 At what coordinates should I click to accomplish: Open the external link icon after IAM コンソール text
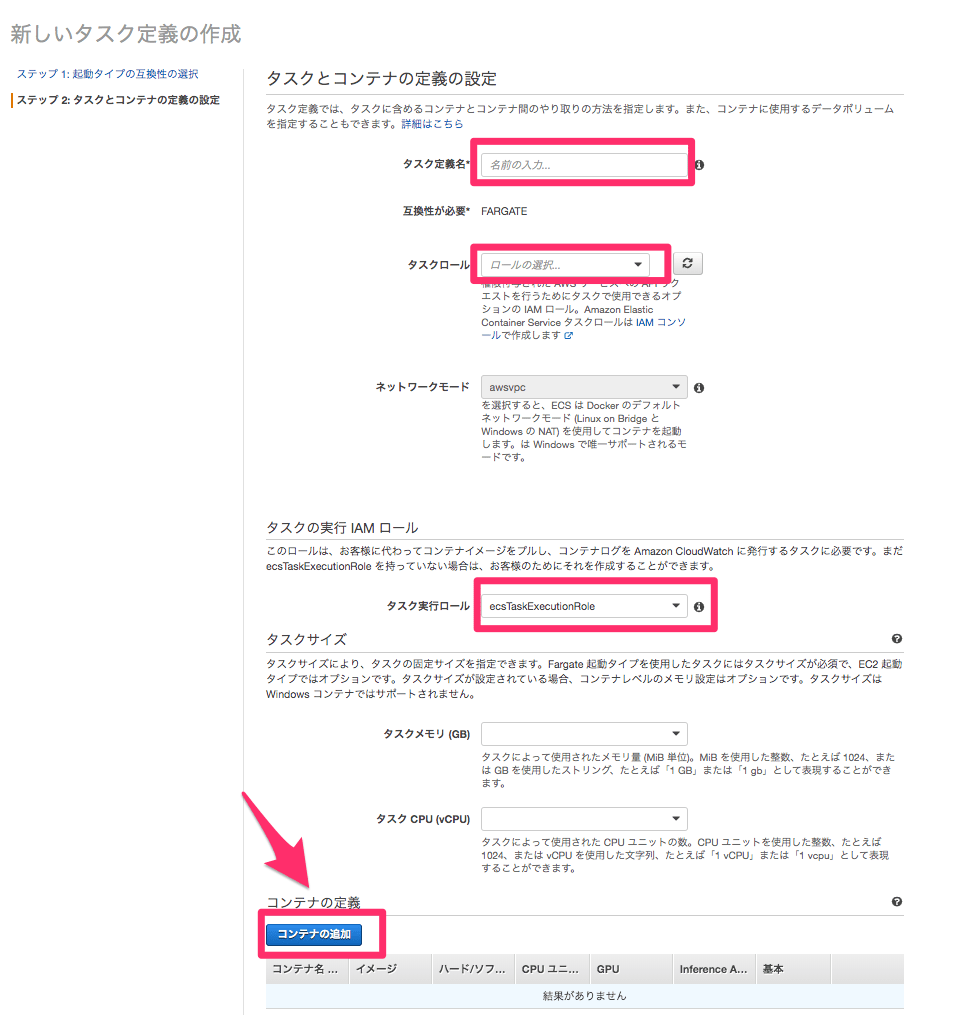coord(569,336)
